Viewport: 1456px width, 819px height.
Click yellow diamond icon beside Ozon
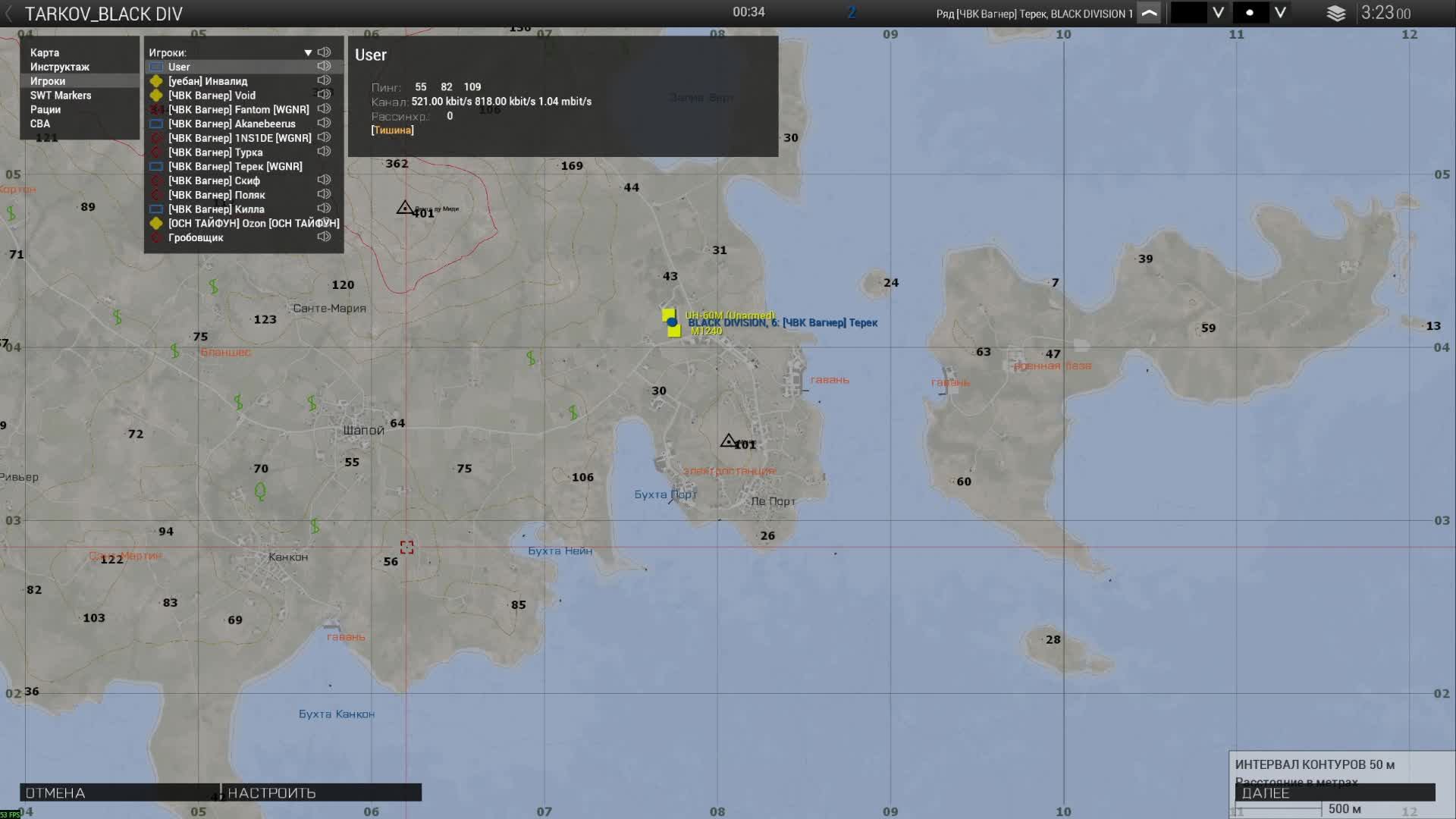[x=156, y=223]
